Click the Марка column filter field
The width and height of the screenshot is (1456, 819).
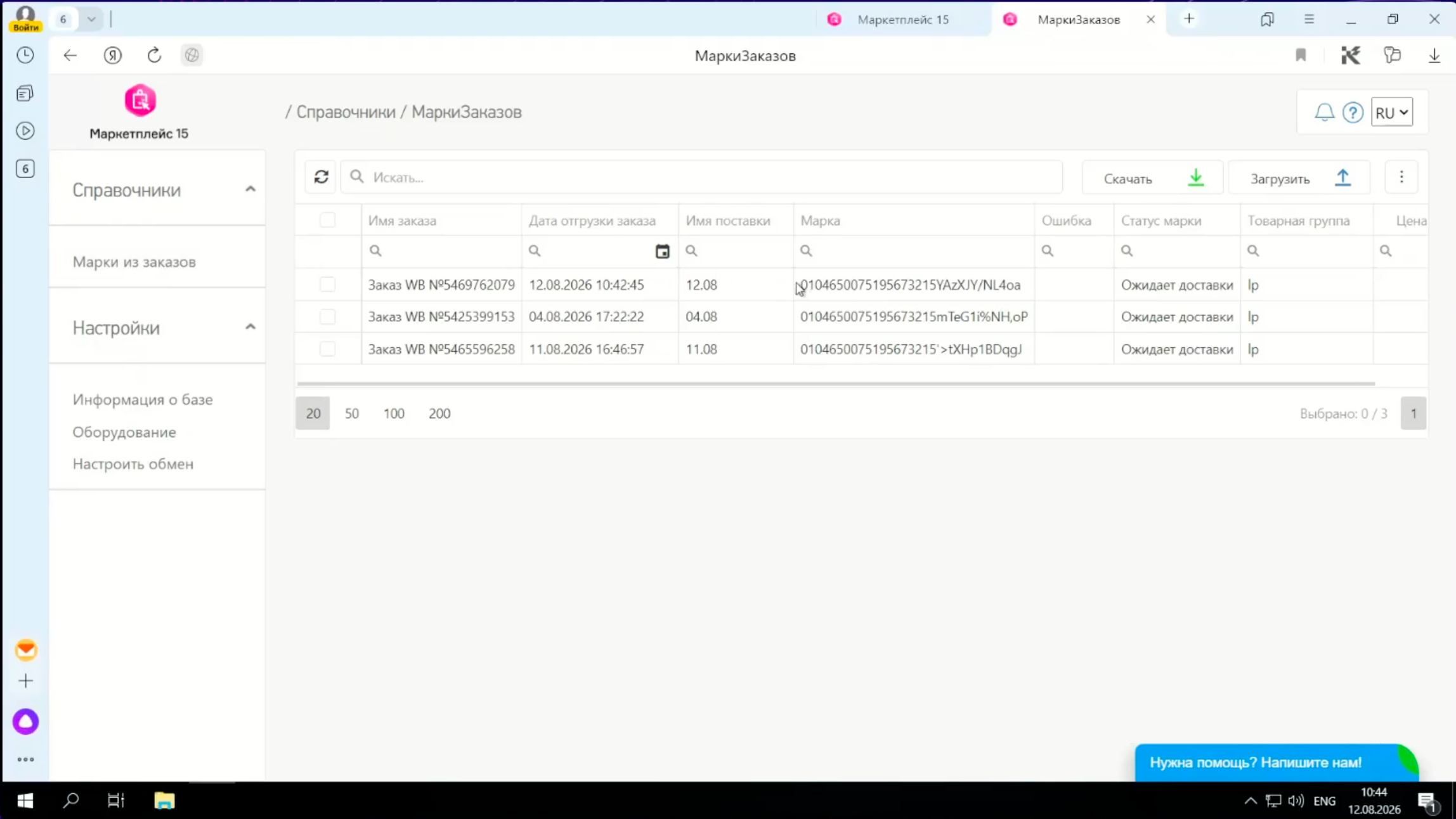pos(914,251)
